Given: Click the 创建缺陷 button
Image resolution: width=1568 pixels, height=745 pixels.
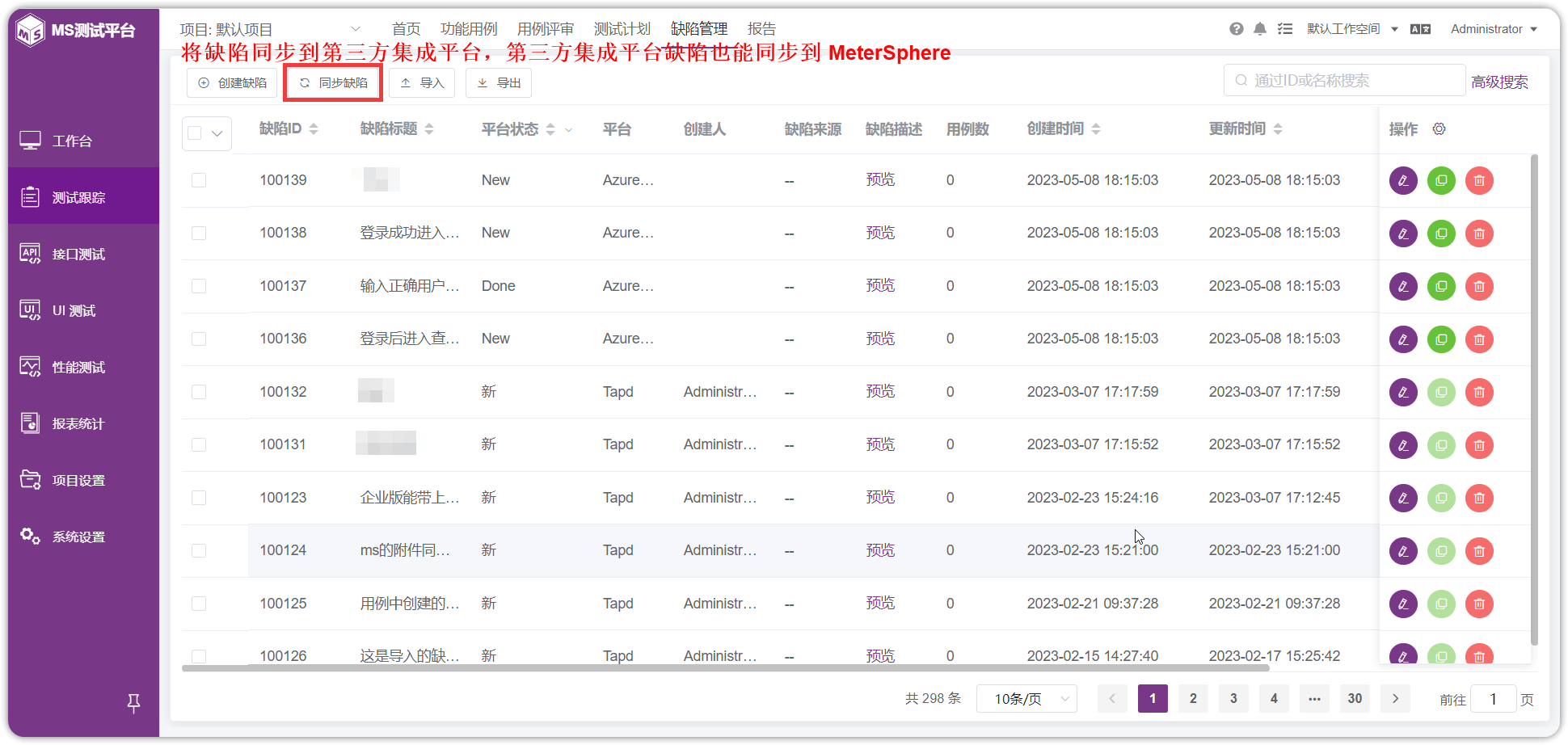Looking at the screenshot, I should pos(232,83).
